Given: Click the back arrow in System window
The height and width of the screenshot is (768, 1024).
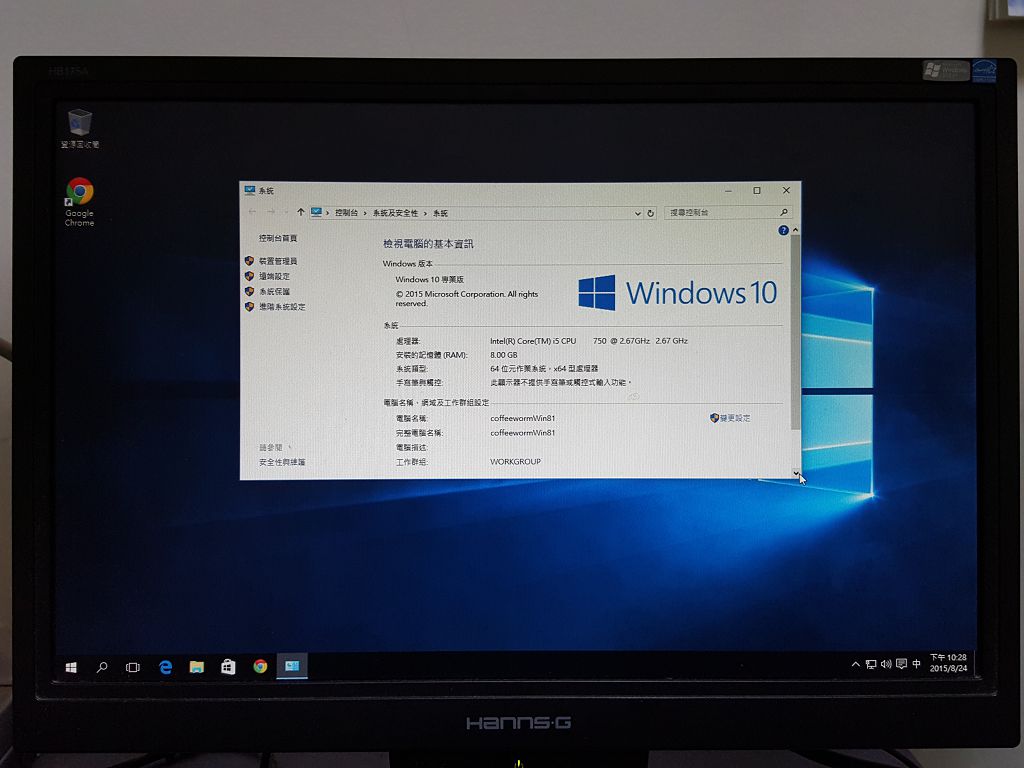Looking at the screenshot, I should (253, 212).
